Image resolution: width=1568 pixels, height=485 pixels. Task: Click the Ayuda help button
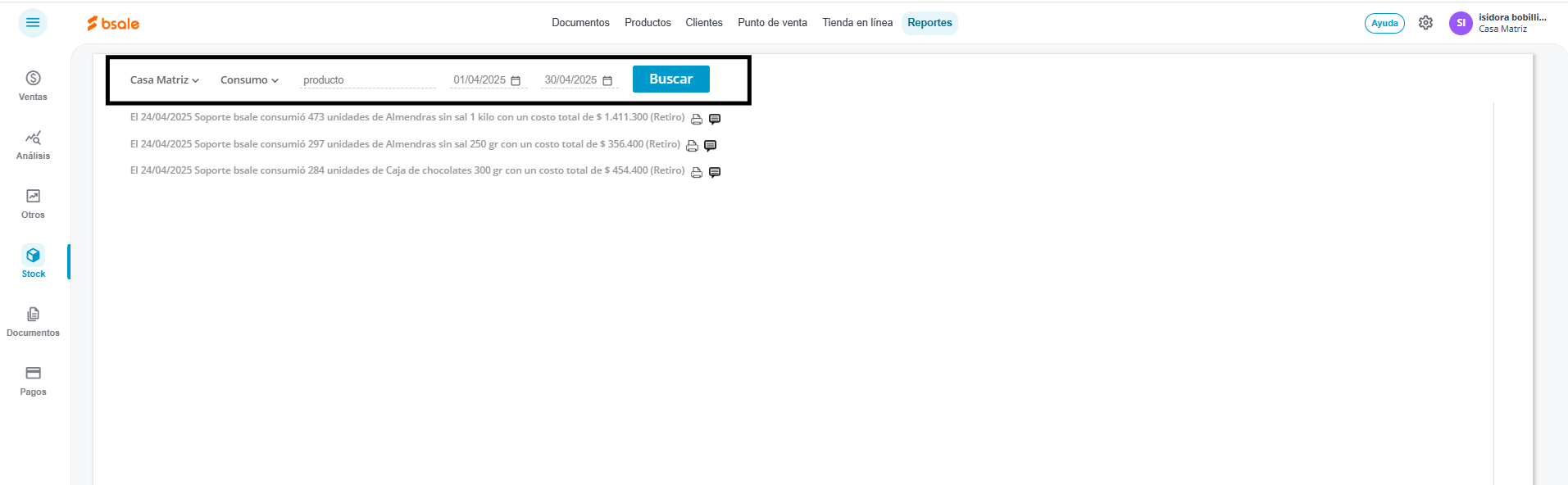[1384, 23]
